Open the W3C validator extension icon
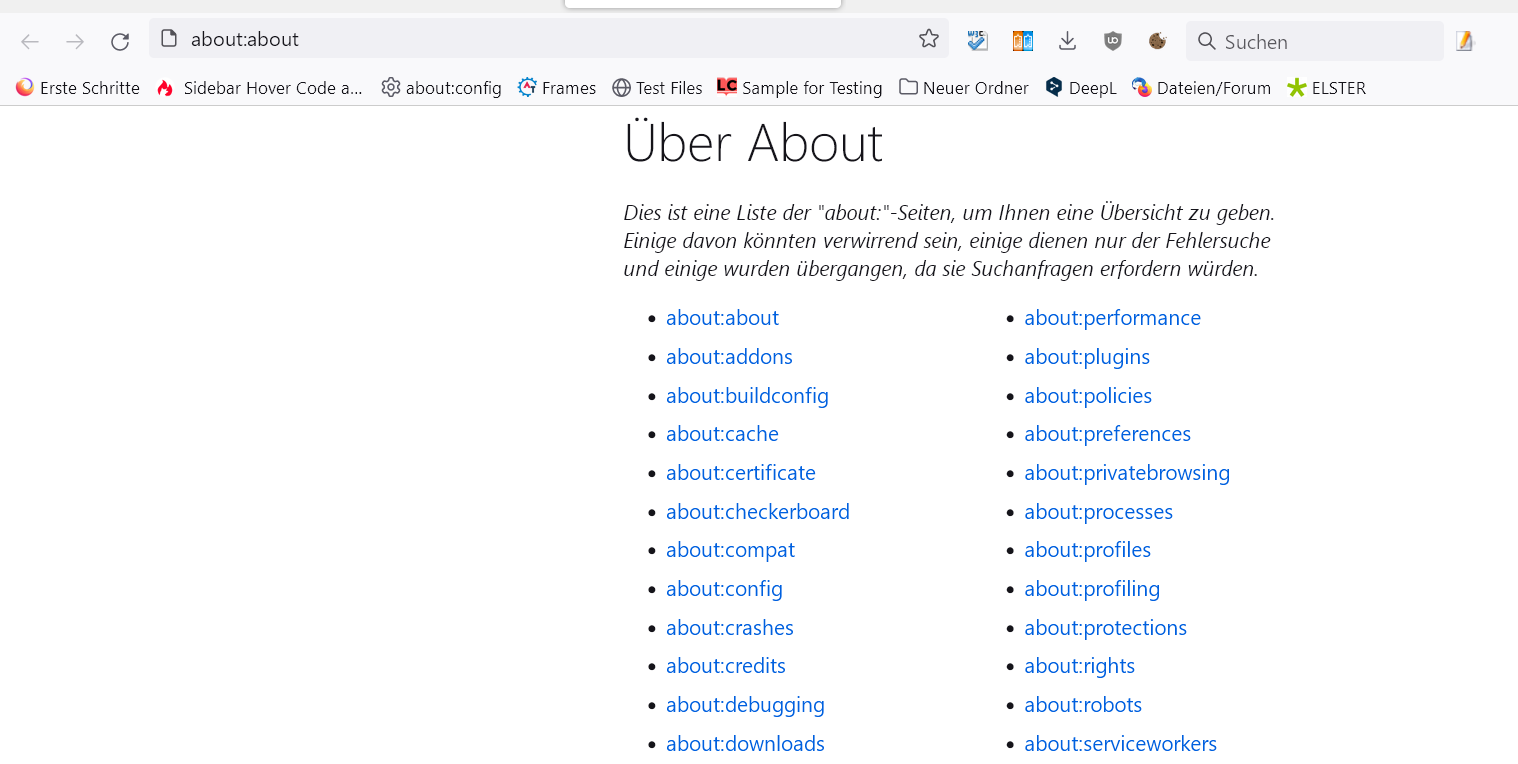Screen dimensions: 1518x764 tap(977, 41)
